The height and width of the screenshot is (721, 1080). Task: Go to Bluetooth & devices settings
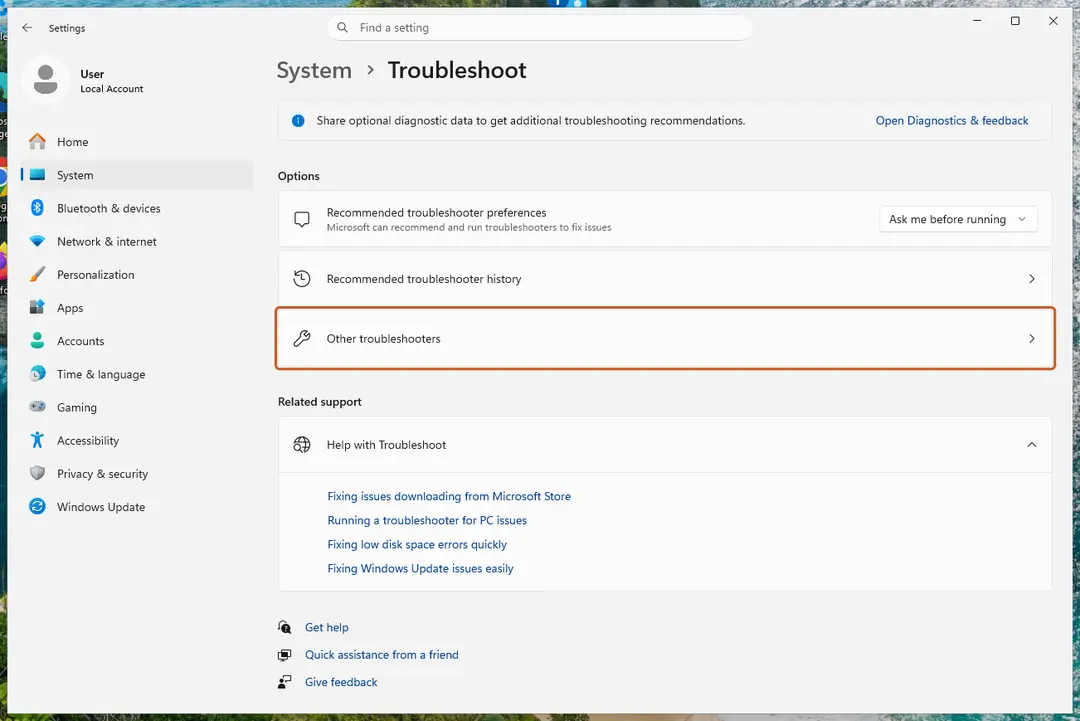pyautogui.click(x=136, y=208)
